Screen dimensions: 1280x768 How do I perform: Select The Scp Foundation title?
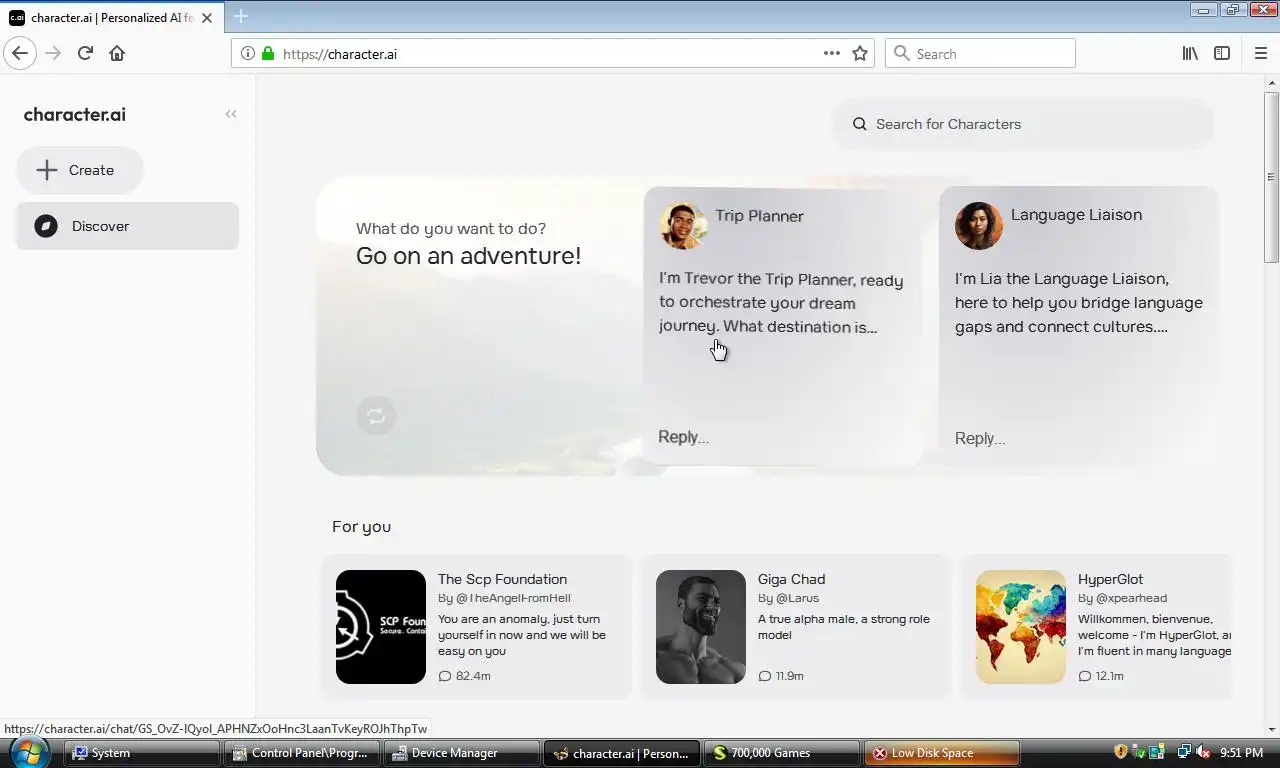[502, 579]
